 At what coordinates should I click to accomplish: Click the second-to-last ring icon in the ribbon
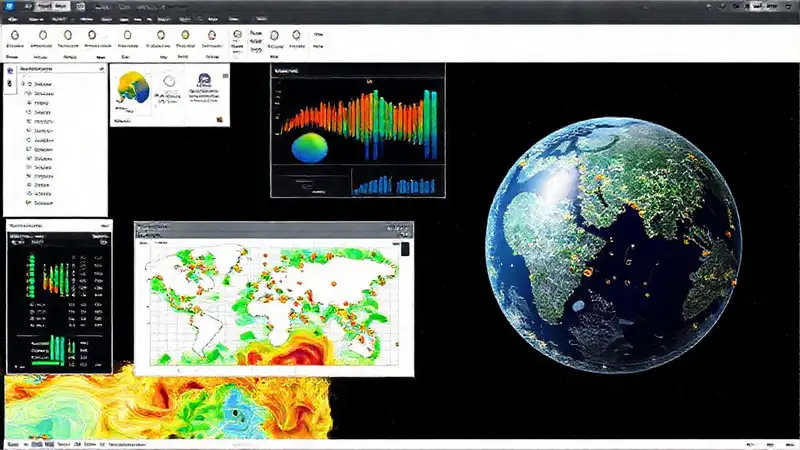(274, 35)
